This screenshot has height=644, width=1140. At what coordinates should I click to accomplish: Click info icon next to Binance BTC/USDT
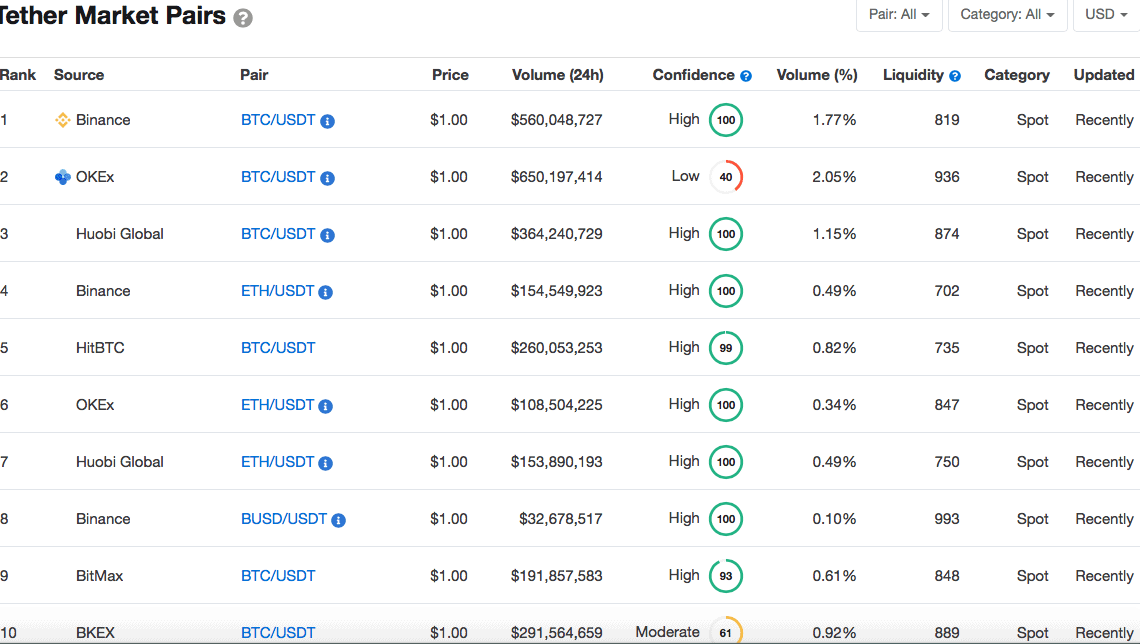tap(327, 121)
